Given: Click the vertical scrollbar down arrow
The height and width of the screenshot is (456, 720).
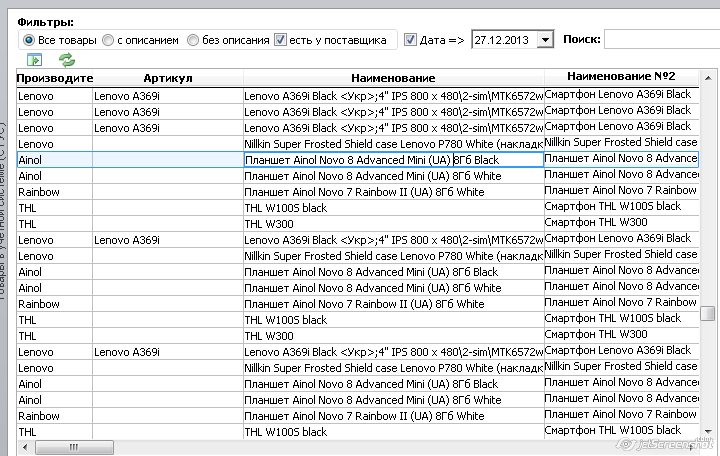Looking at the screenshot, I should coord(708,431).
